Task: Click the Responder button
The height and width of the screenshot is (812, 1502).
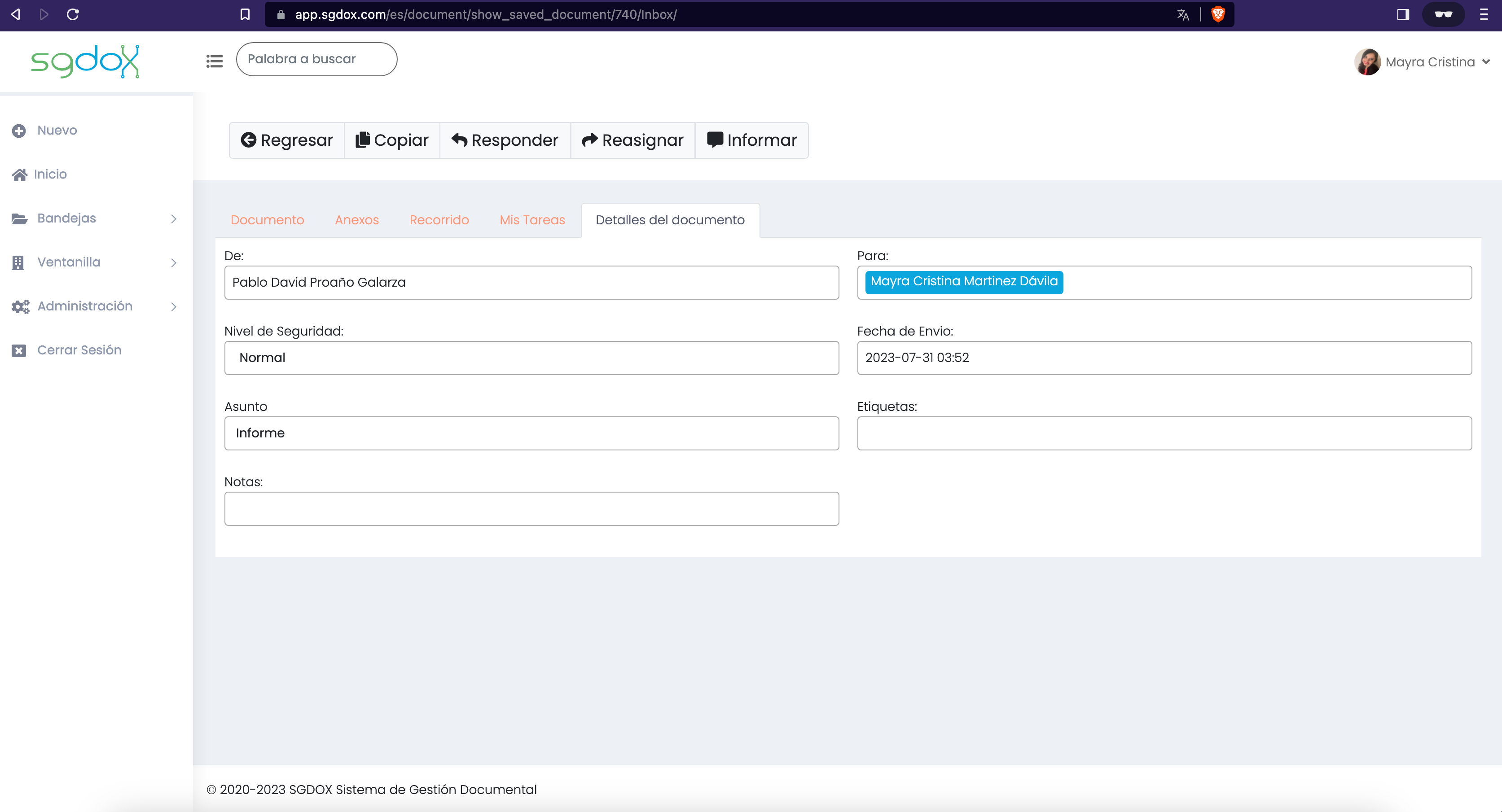Action: (x=505, y=140)
